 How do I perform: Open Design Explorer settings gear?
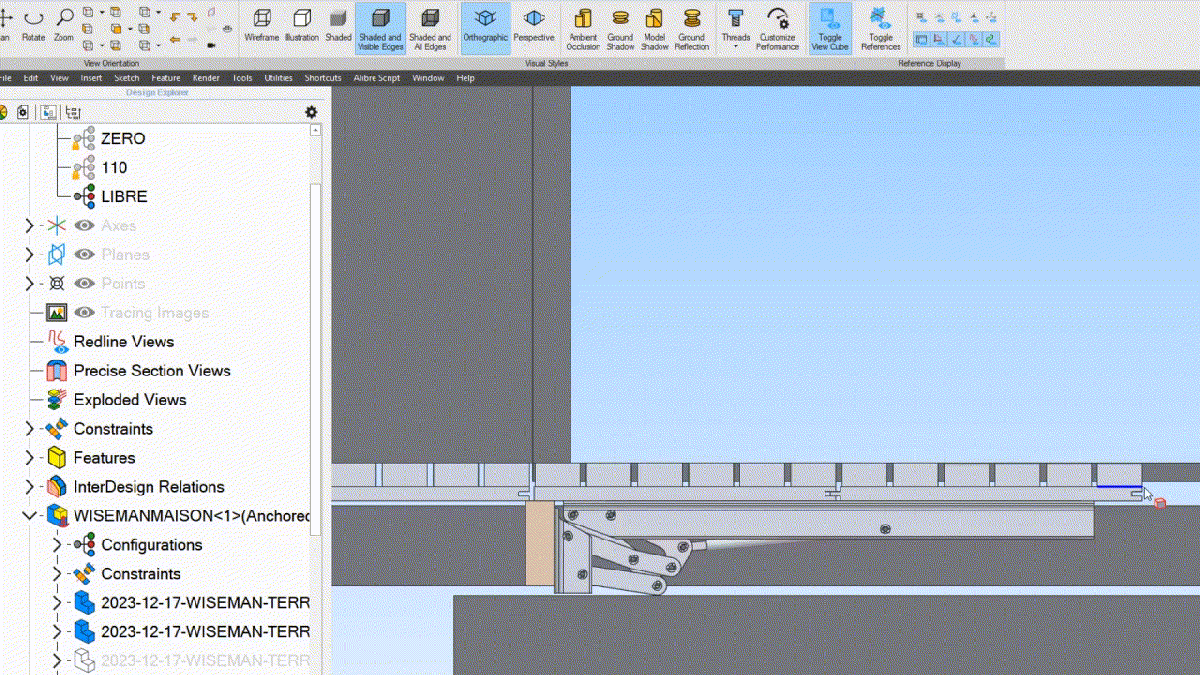[311, 113]
